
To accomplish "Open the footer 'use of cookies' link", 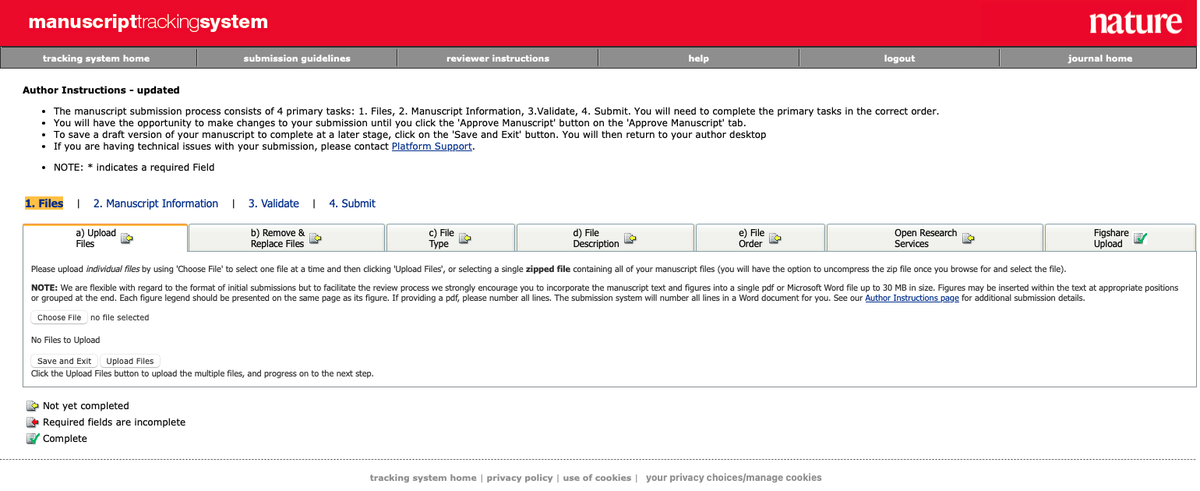I will click(597, 478).
